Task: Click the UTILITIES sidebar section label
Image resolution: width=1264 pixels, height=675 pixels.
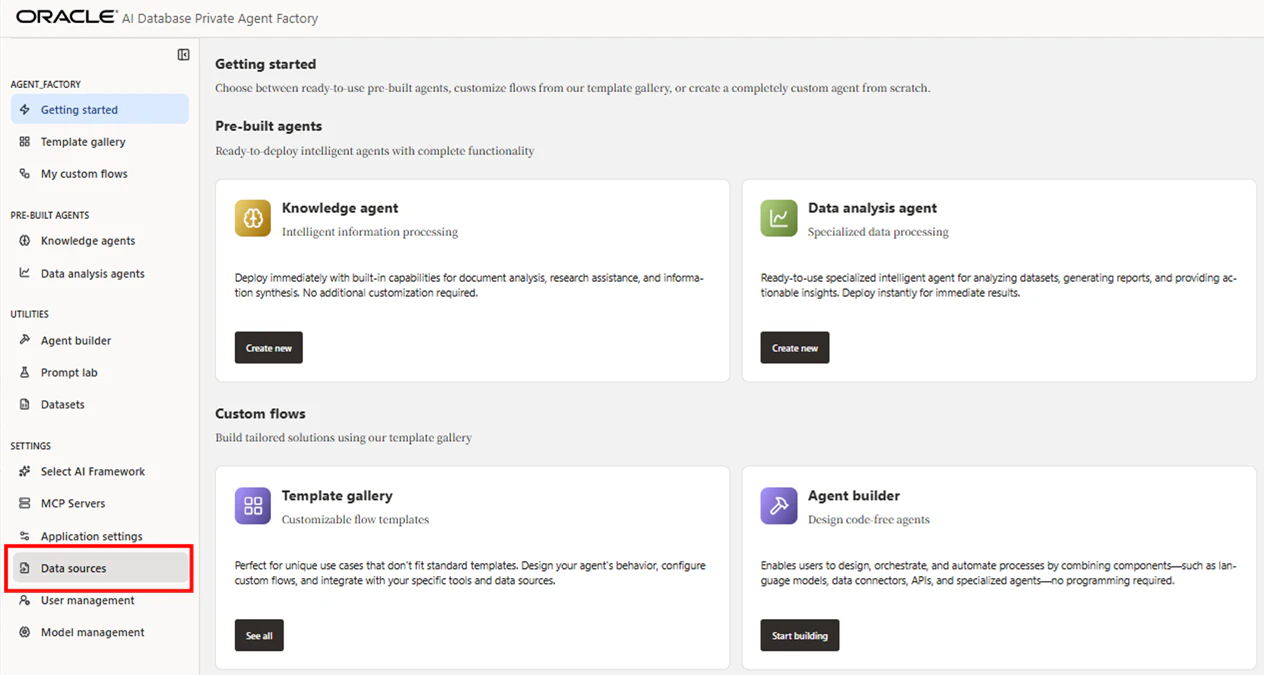Action: (30, 314)
